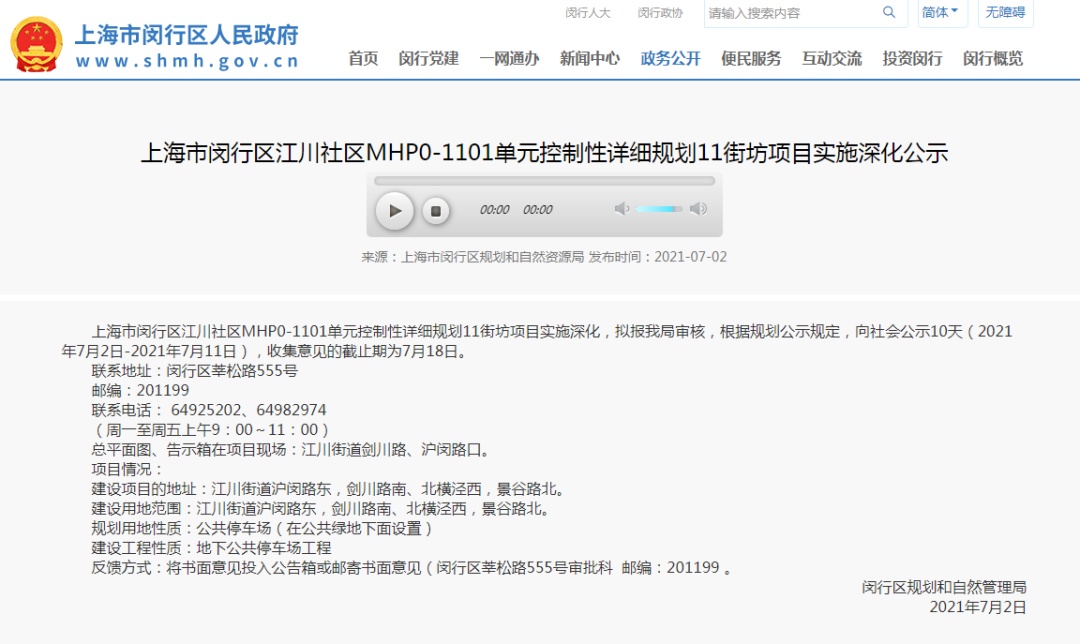Click the 发布时间：2021-07-02 text
This screenshot has height=644, width=1080.
(657, 257)
